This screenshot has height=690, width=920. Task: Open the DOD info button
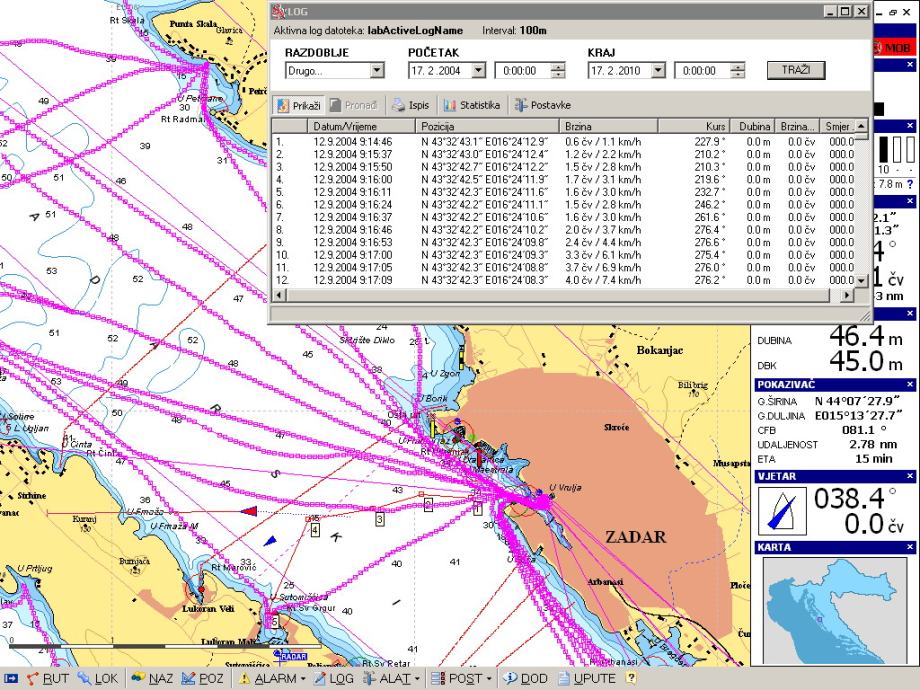pos(525,679)
